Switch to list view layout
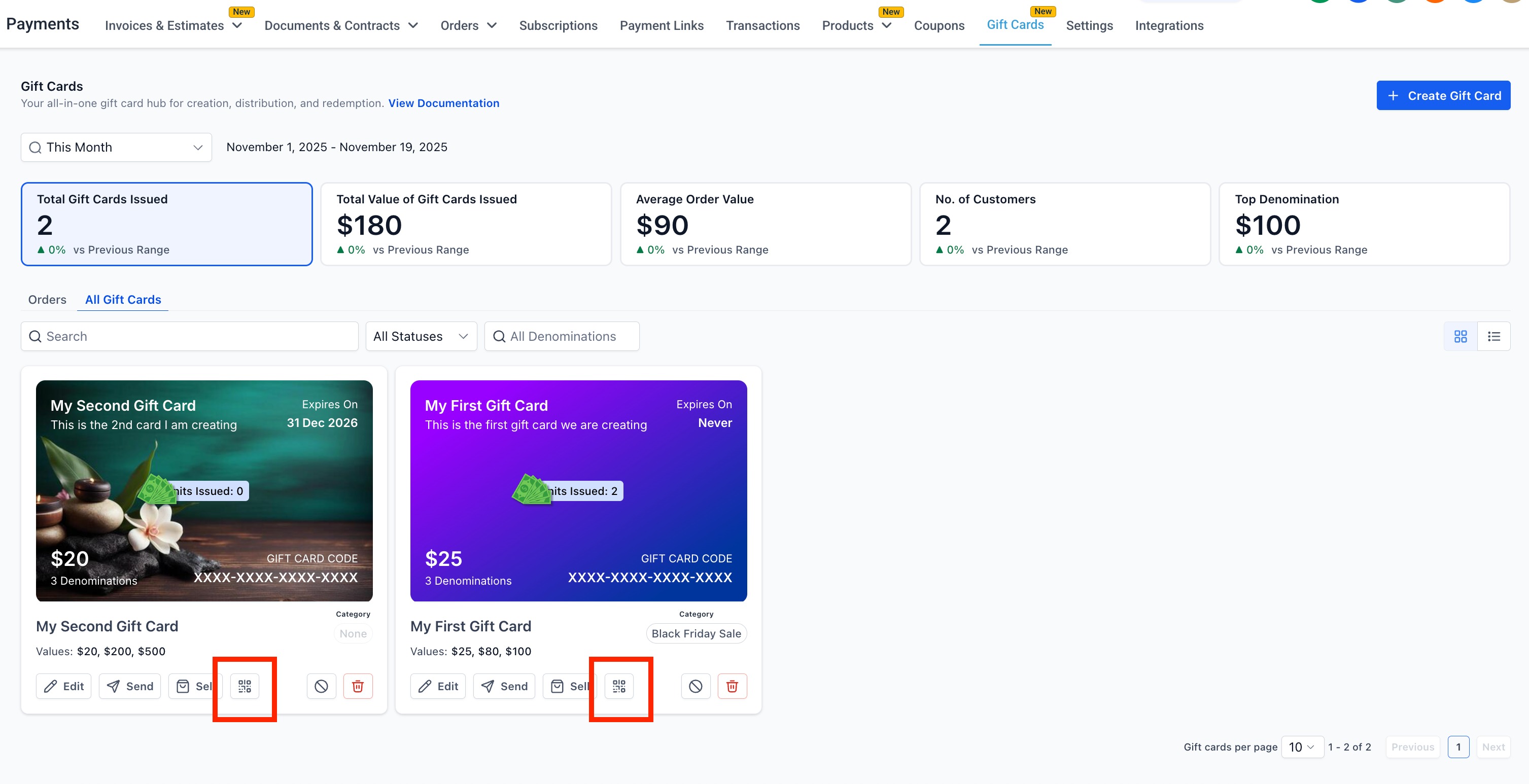The image size is (1529, 784). tap(1493, 337)
